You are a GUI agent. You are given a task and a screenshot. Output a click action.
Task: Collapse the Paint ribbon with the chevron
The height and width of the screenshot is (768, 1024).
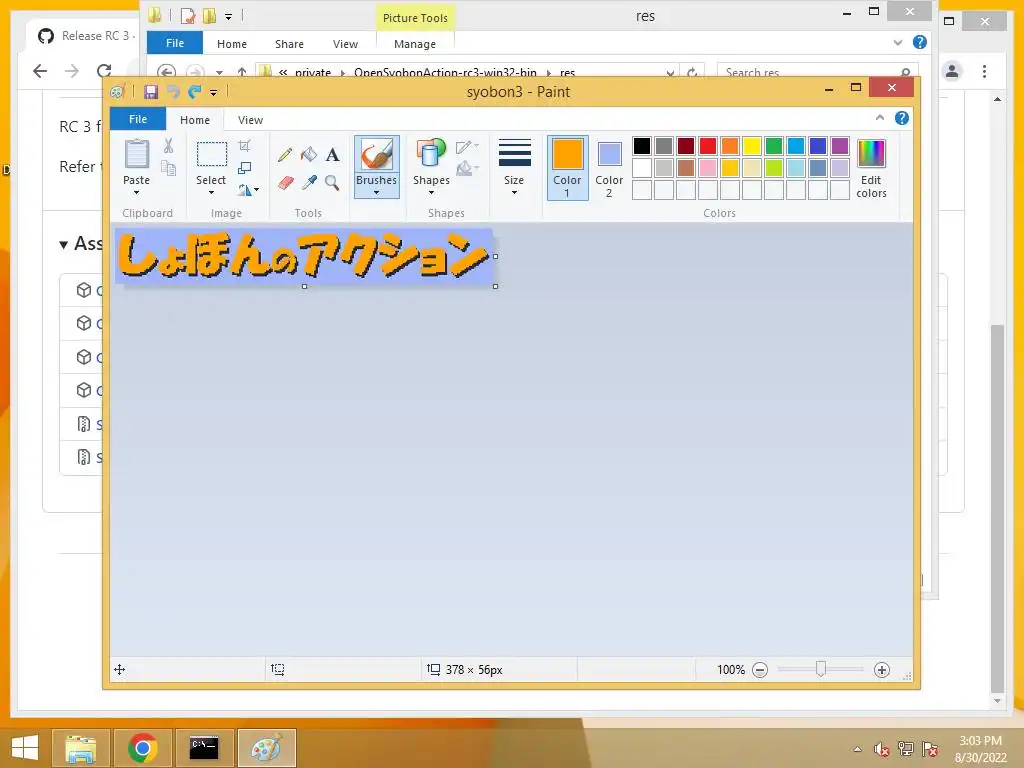click(880, 118)
